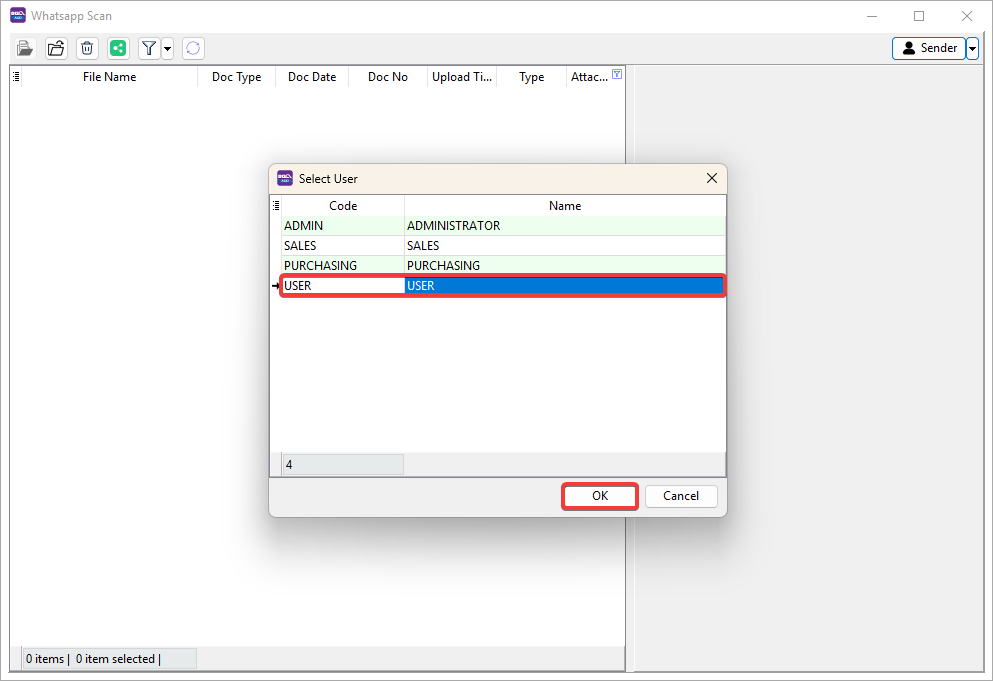The width and height of the screenshot is (993, 681).
Task: Click the green share icon
Action: (119, 48)
